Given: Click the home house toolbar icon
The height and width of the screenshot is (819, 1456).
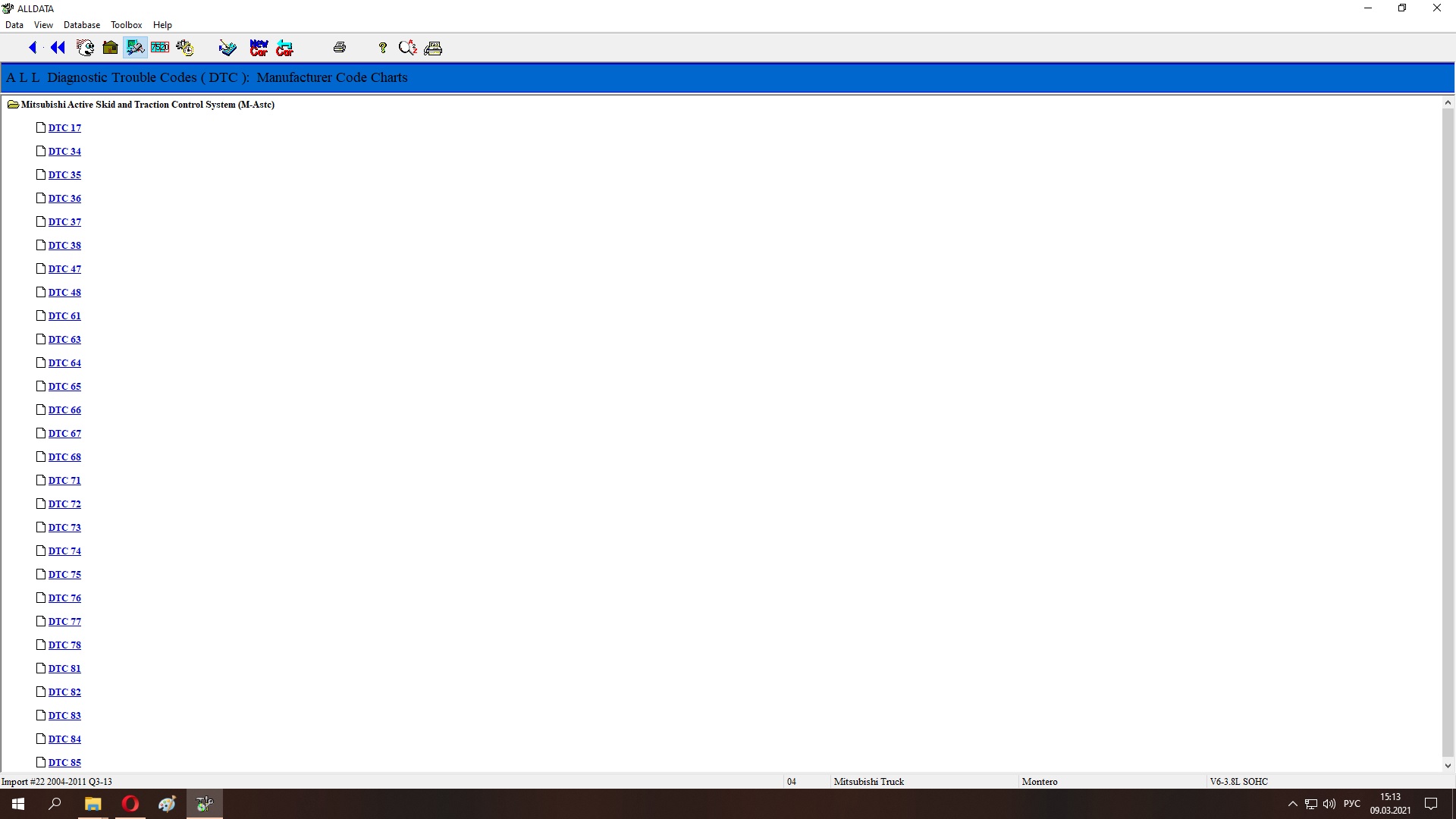Looking at the screenshot, I should (x=110, y=48).
